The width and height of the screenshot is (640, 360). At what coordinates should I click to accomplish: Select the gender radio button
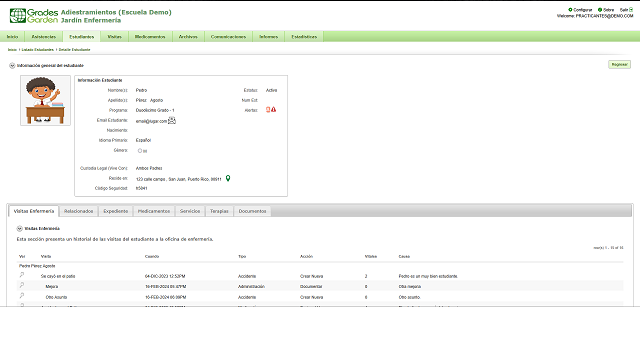(140, 151)
